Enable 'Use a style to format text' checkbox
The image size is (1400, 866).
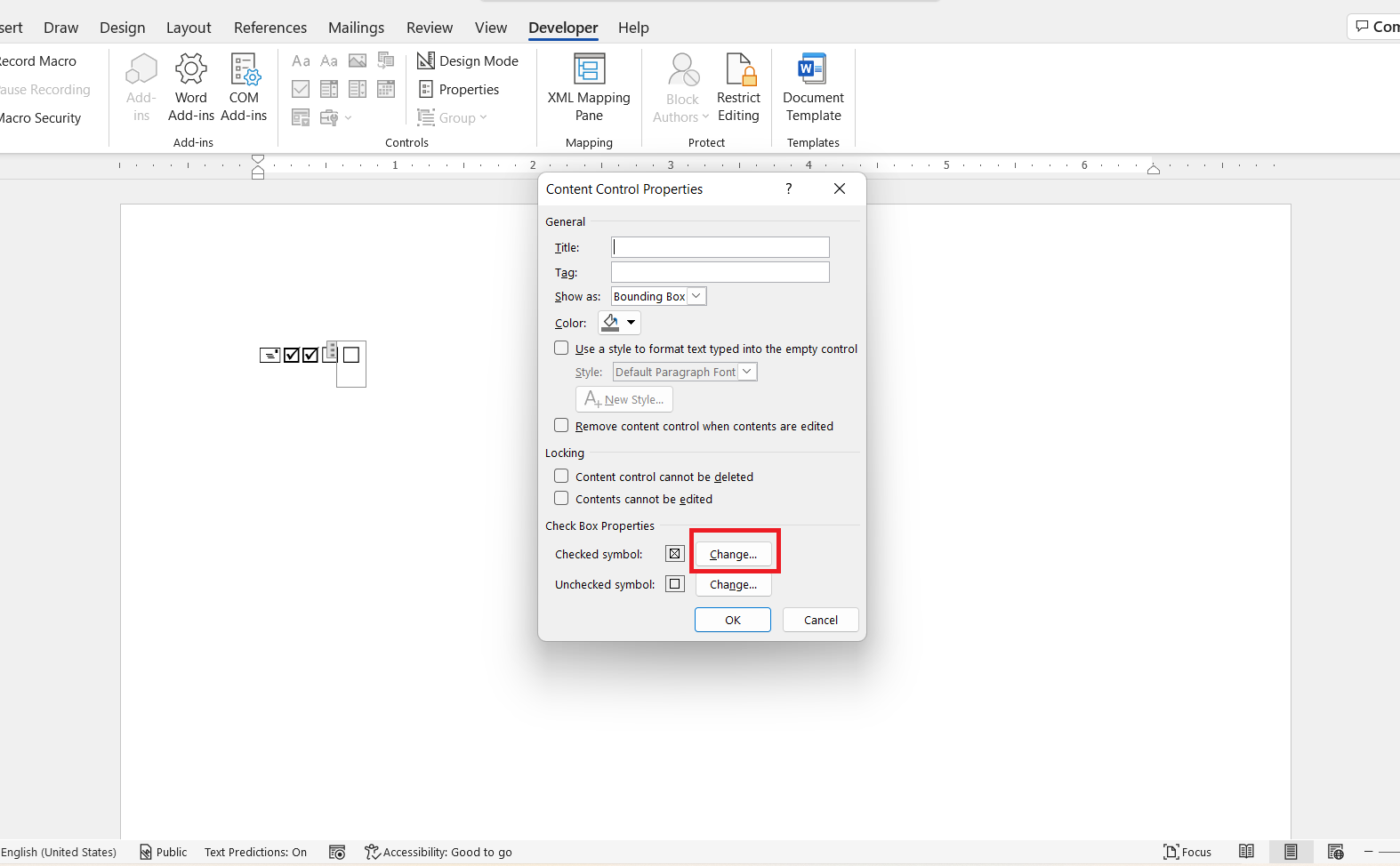561,348
